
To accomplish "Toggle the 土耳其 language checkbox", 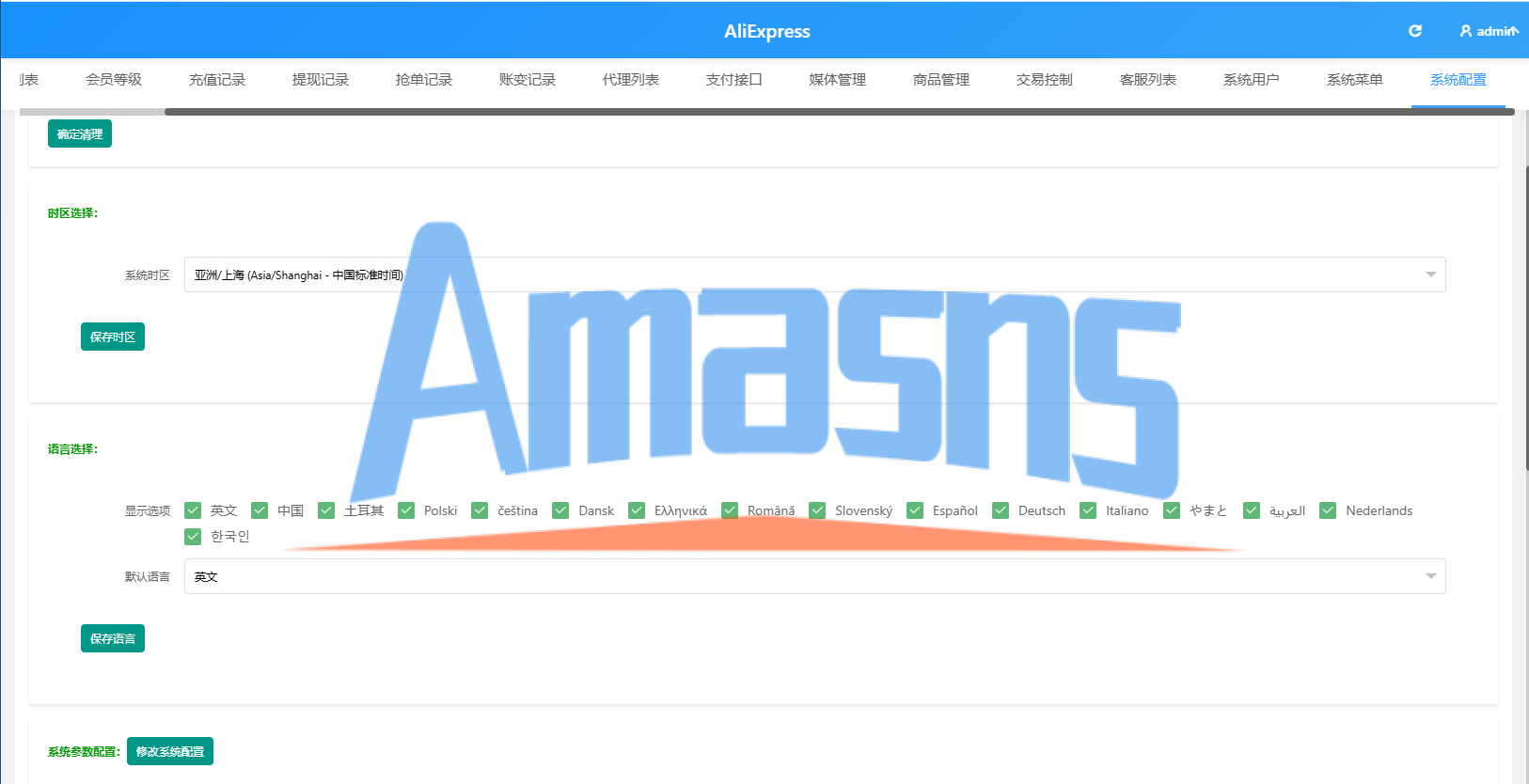I will 326,510.
